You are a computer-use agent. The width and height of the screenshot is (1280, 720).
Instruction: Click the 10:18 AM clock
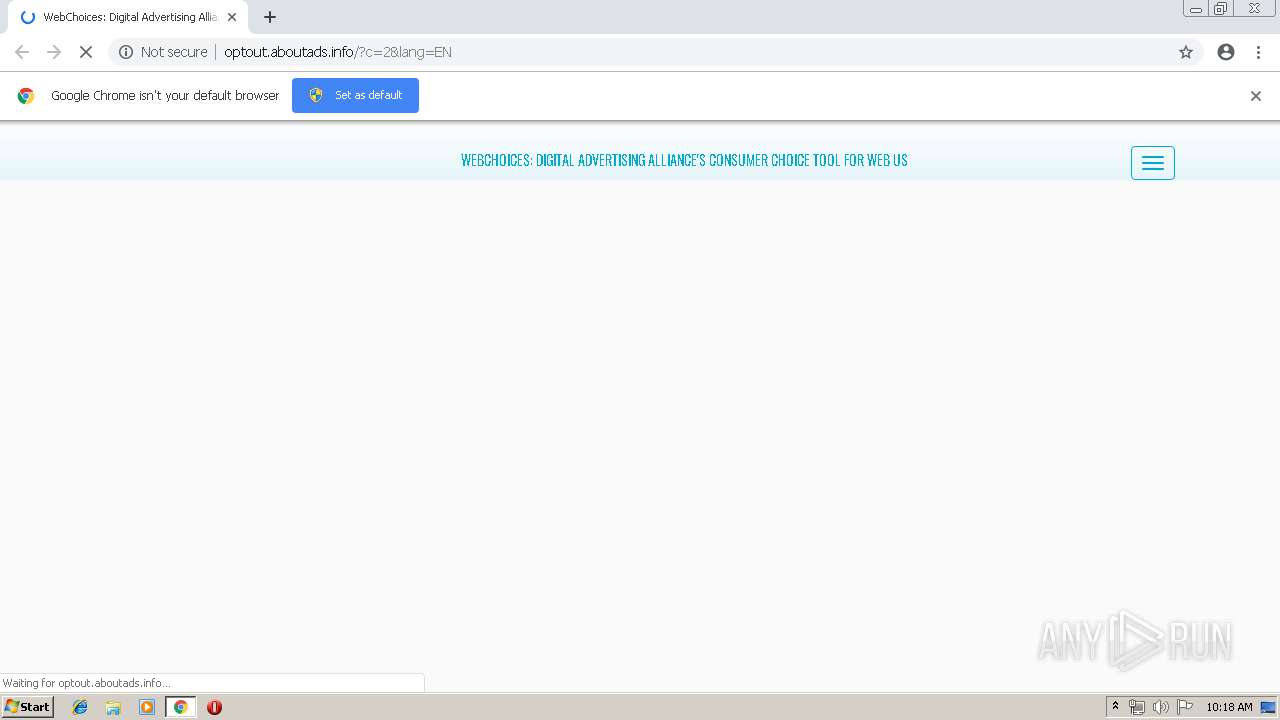pos(1229,707)
